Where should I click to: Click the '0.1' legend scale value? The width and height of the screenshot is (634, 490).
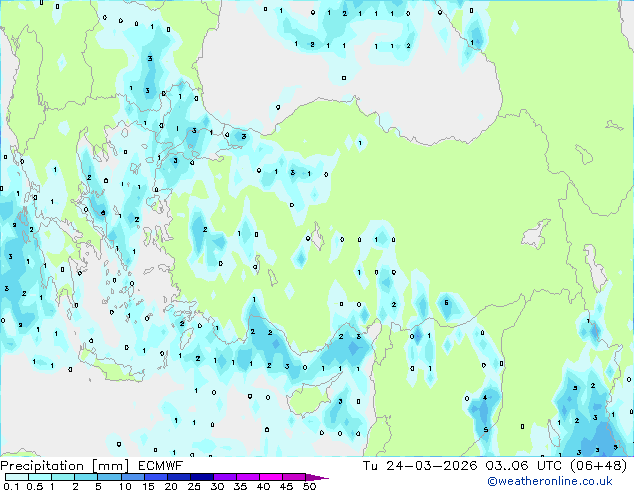point(11,486)
